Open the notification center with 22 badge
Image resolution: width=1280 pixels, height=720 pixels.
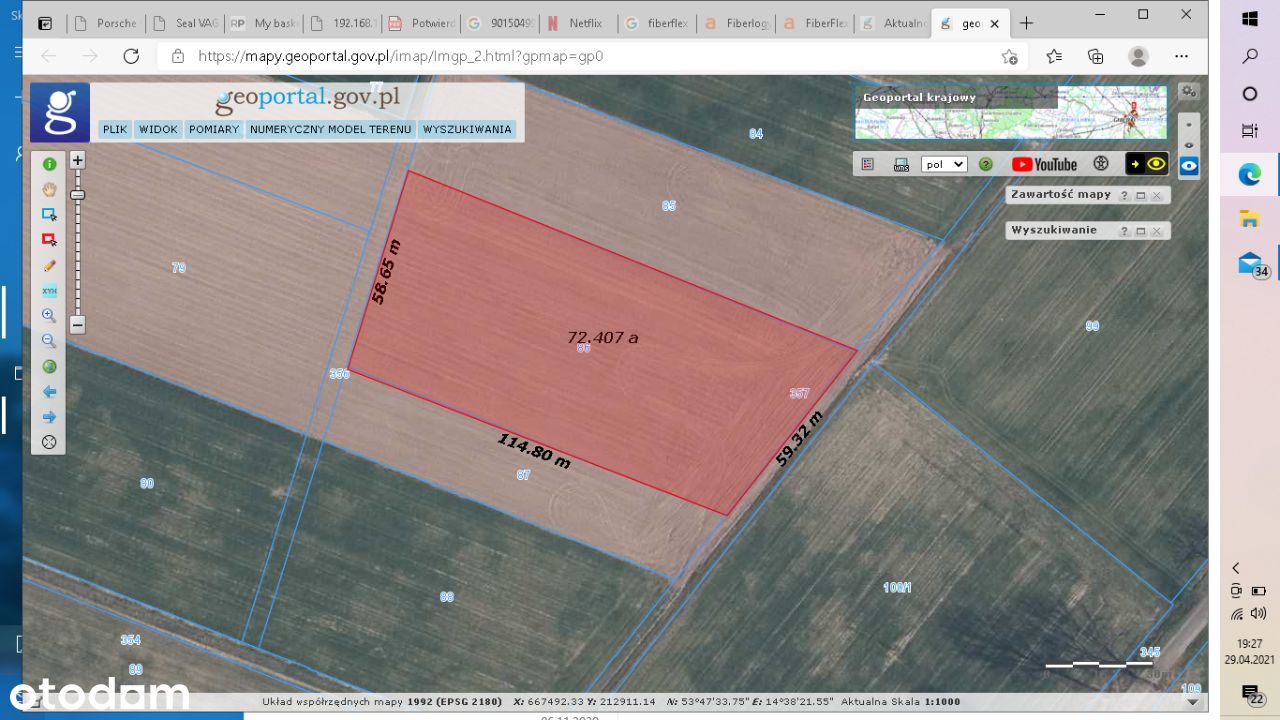[1252, 694]
